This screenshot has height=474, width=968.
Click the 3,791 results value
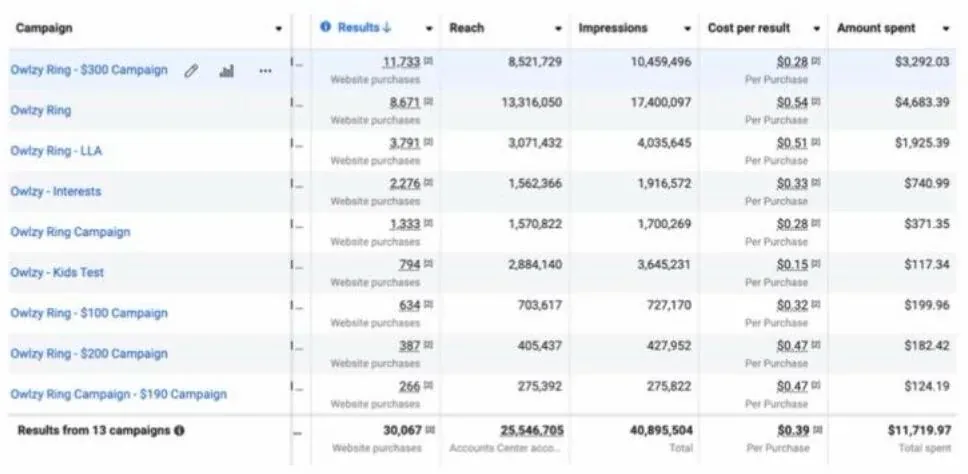pos(404,143)
